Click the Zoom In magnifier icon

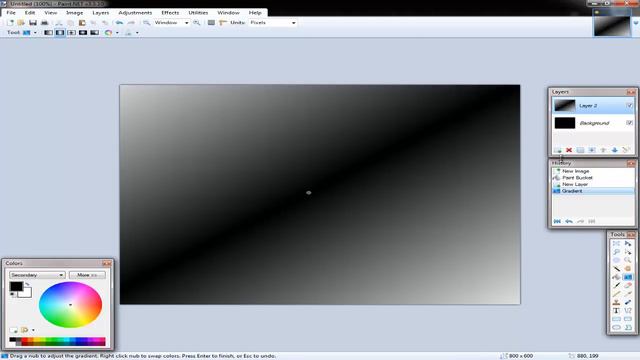pyautogui.click(x=197, y=23)
